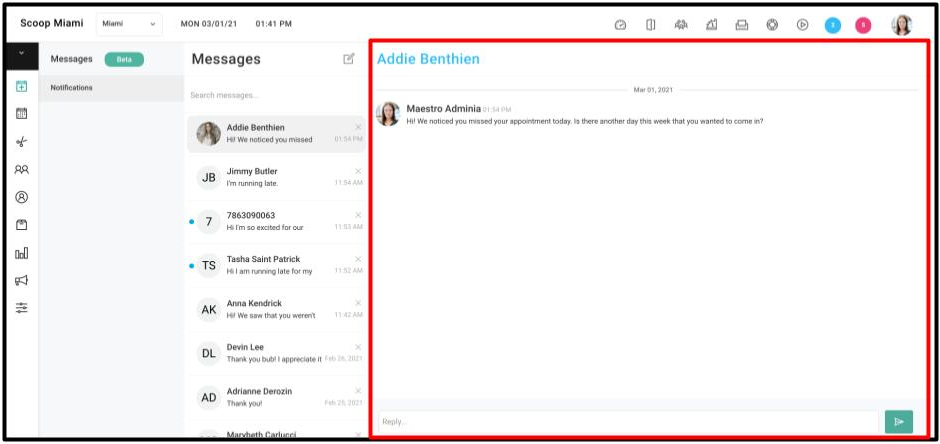Viewport: 940px width, 444px height.
Task: Click the DL avatar circle
Action: pyautogui.click(x=209, y=354)
